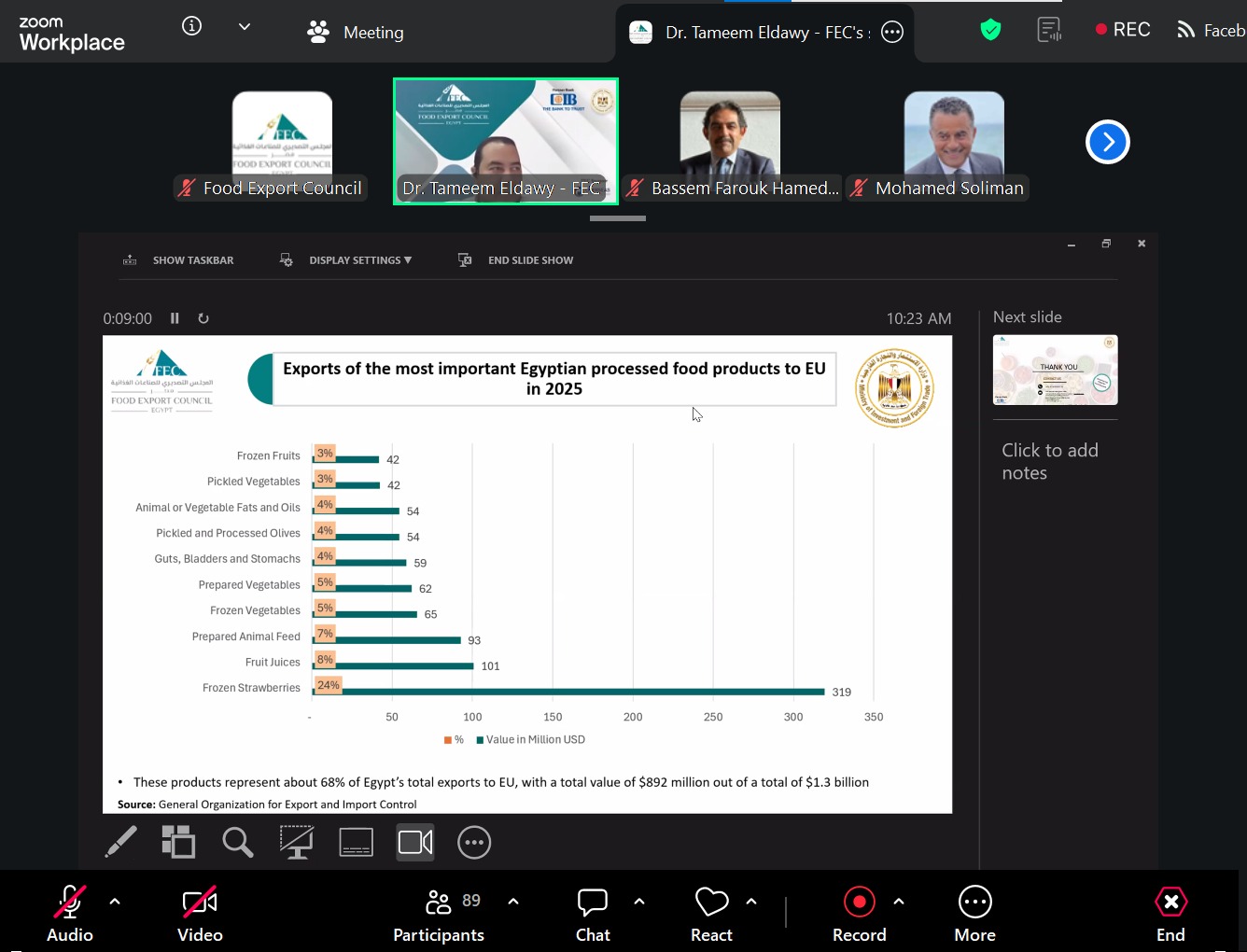Viewport: 1247px width, 952px height.
Task: Open more slide show options ellipsis
Action: [x=474, y=842]
